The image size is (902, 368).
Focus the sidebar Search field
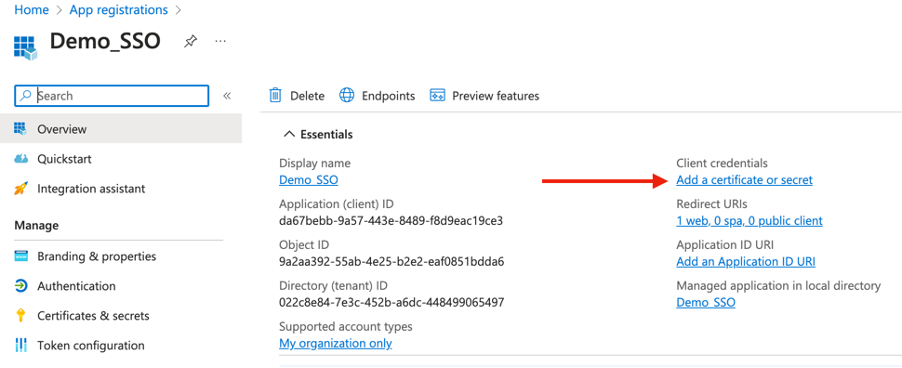point(112,96)
